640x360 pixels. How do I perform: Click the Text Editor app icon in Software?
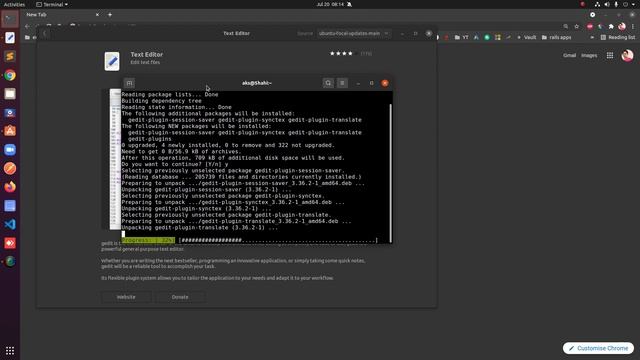coord(112,61)
